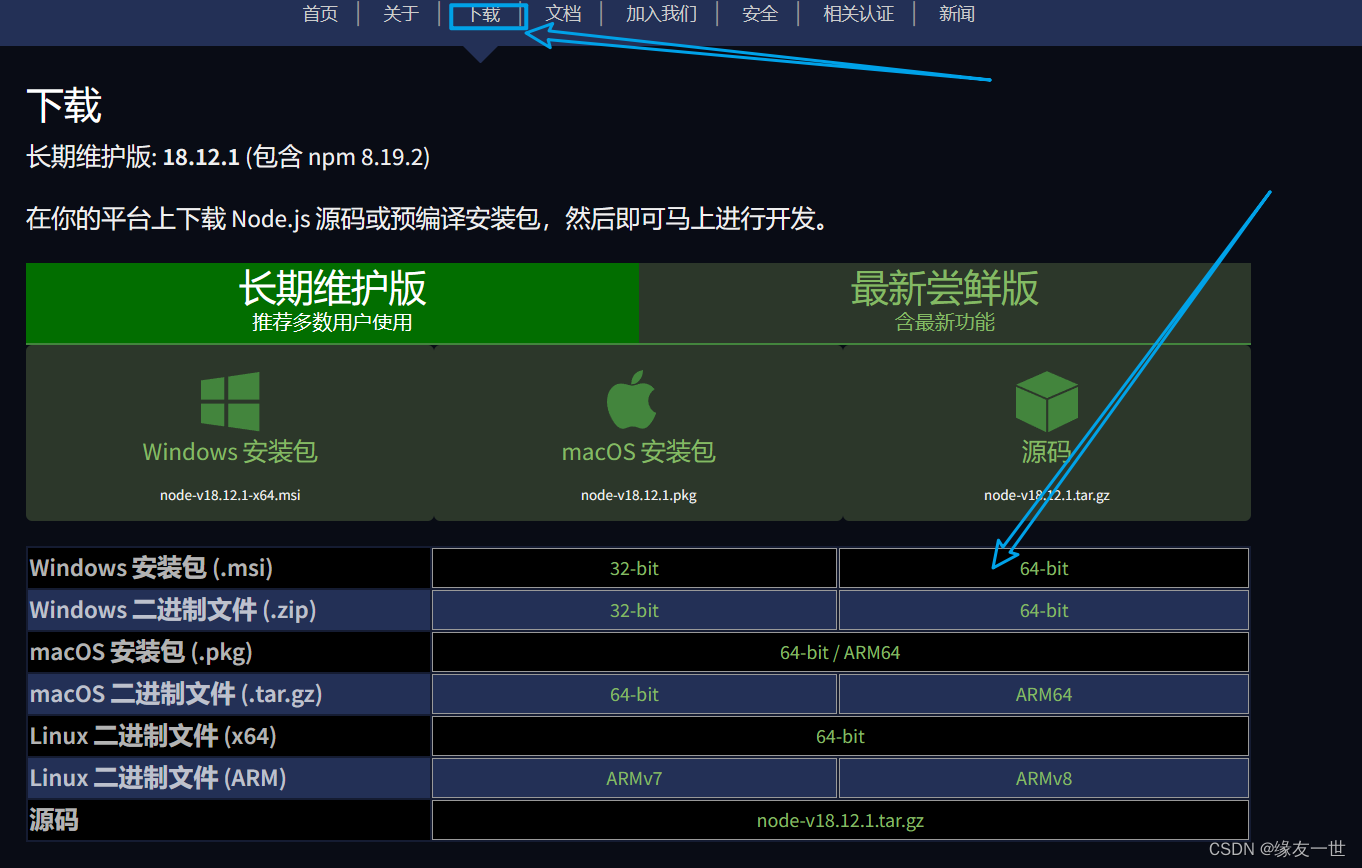This screenshot has height=868, width=1362.
Task: Click the macOS 安装包 (.pkg) row label
Action: point(141,652)
